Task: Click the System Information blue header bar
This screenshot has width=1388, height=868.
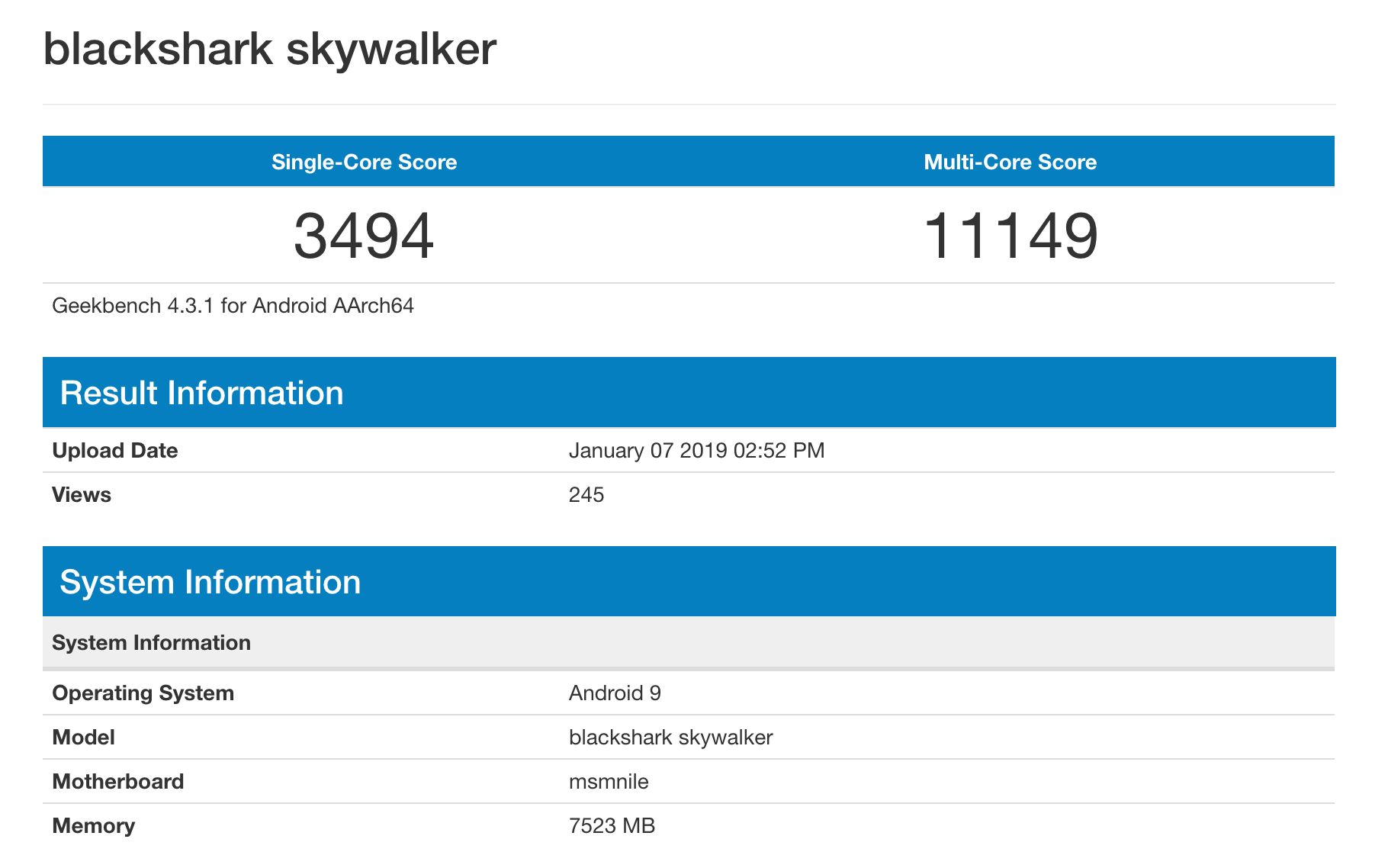Action: click(212, 581)
